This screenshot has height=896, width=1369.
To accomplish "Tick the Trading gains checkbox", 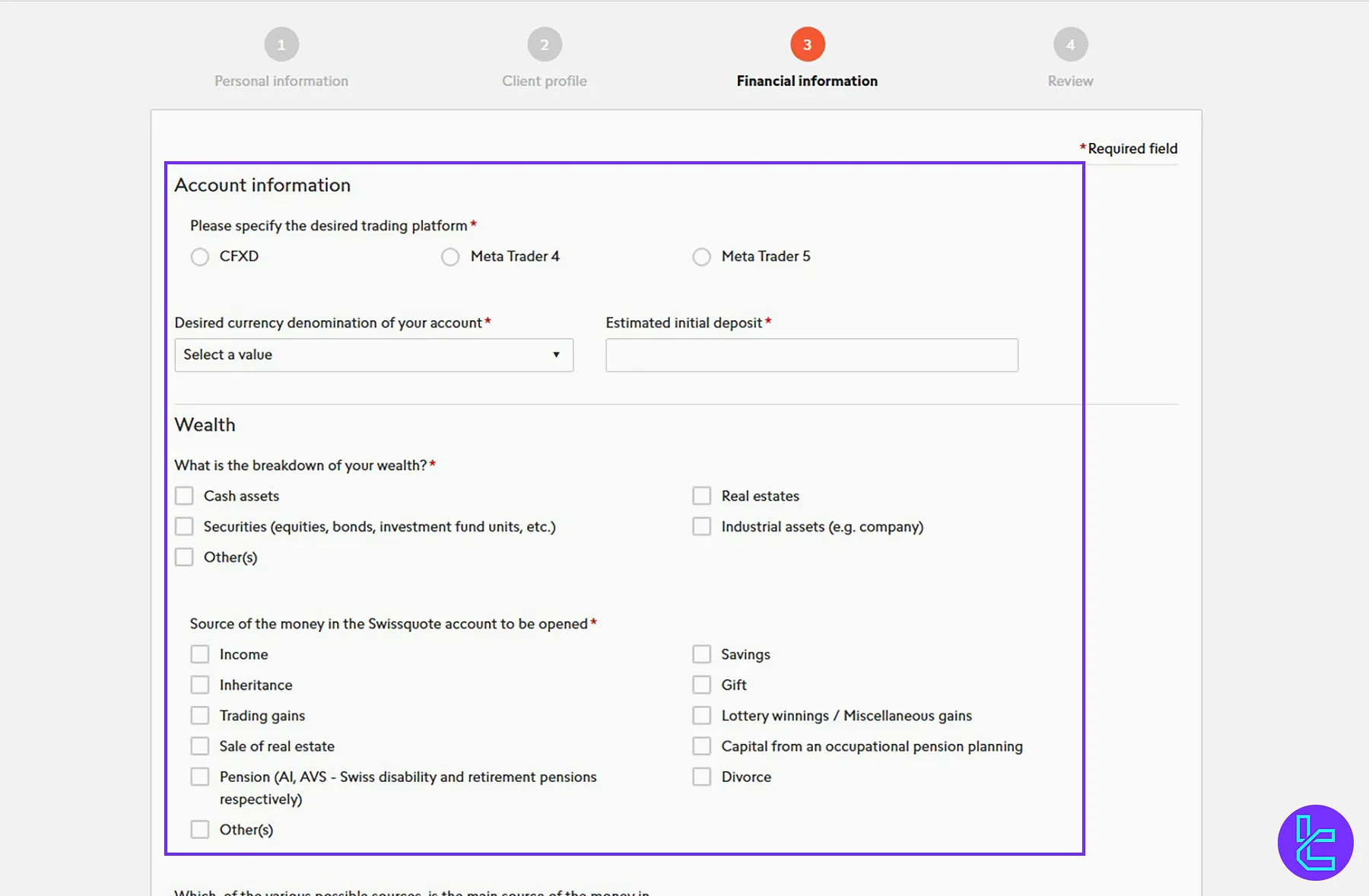I will 200,716.
